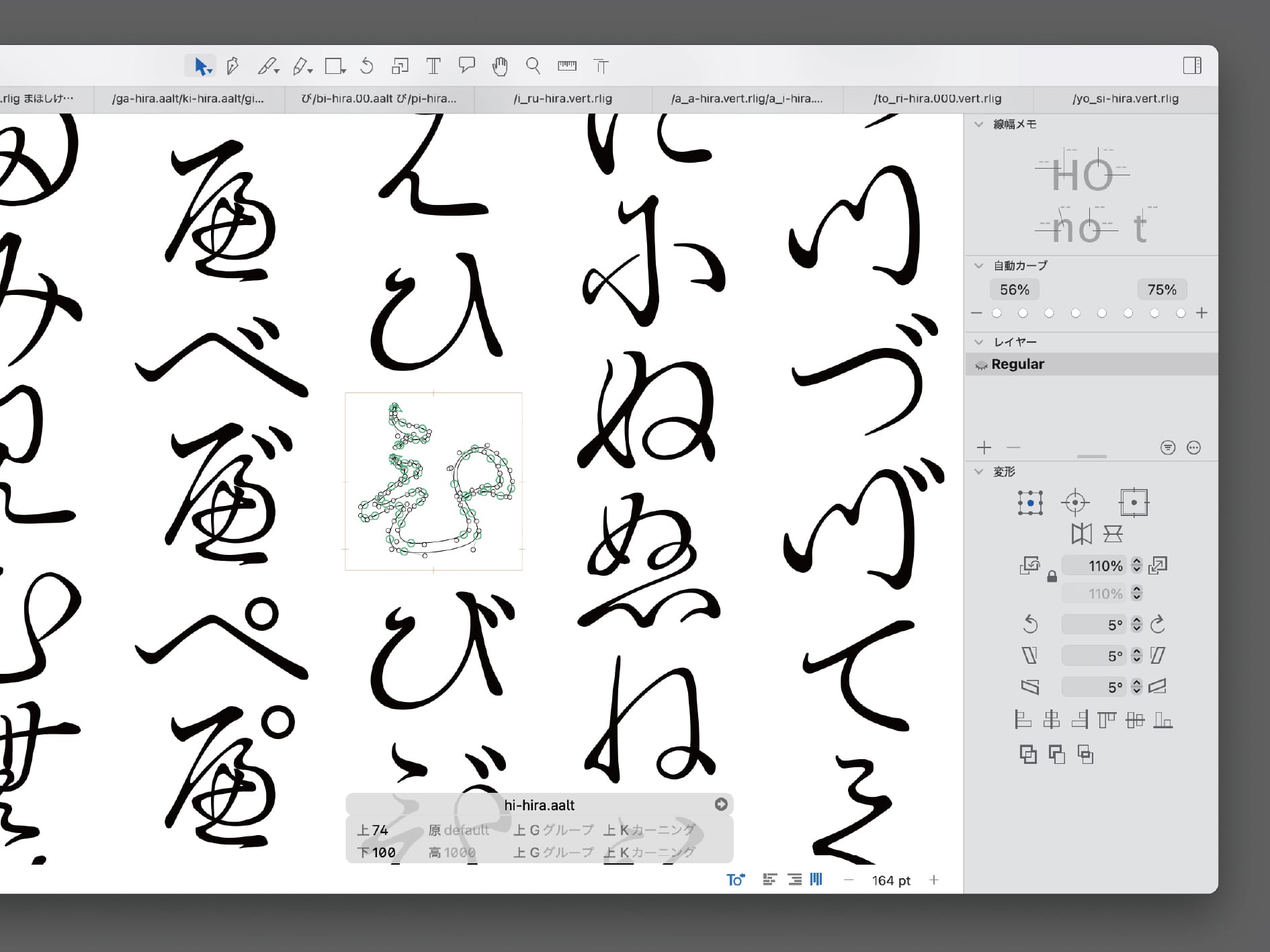
Task: Flip selection horizontally in transform panel
Action: pos(1082,534)
